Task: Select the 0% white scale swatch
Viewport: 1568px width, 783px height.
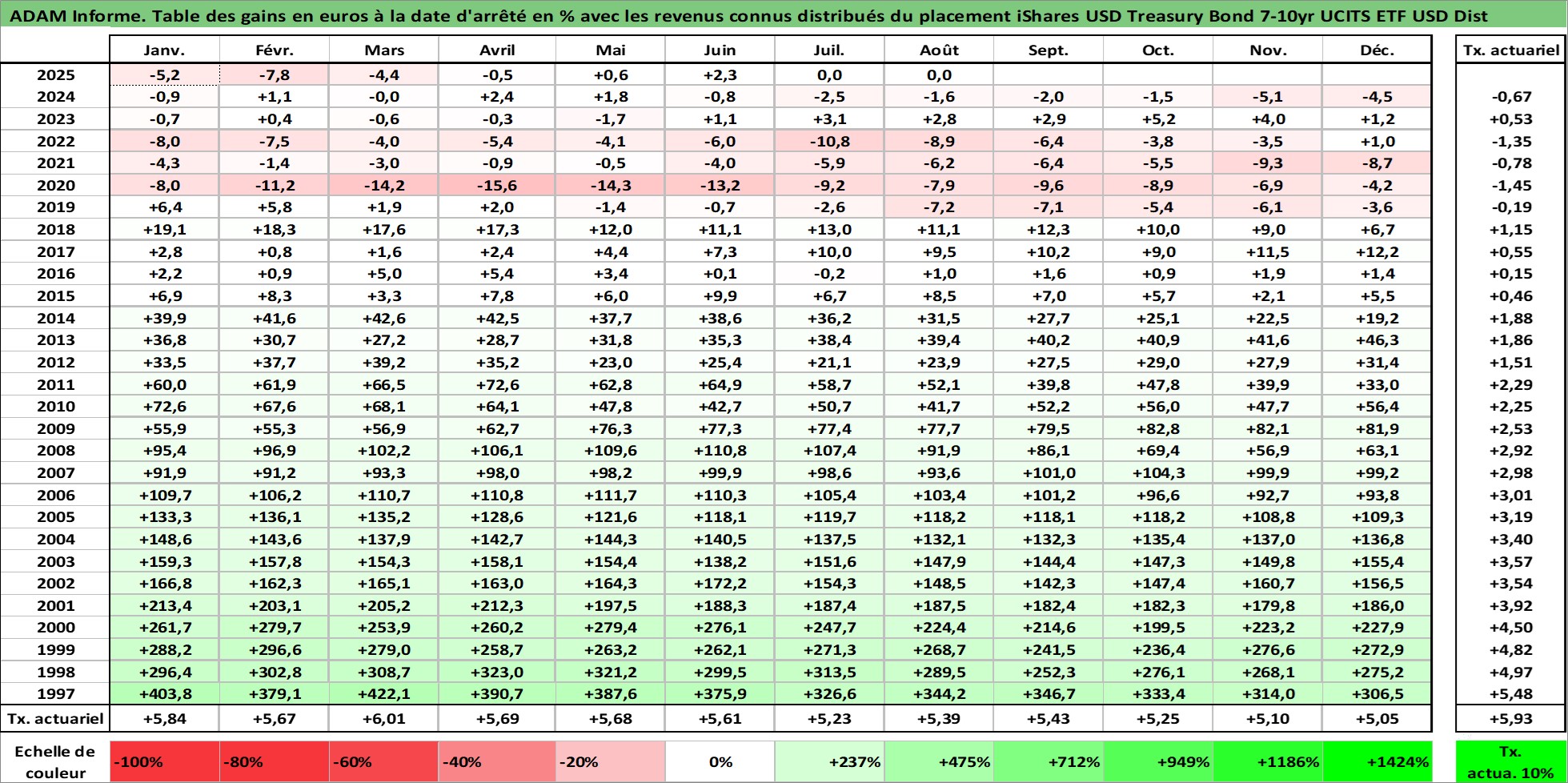Action: click(720, 761)
